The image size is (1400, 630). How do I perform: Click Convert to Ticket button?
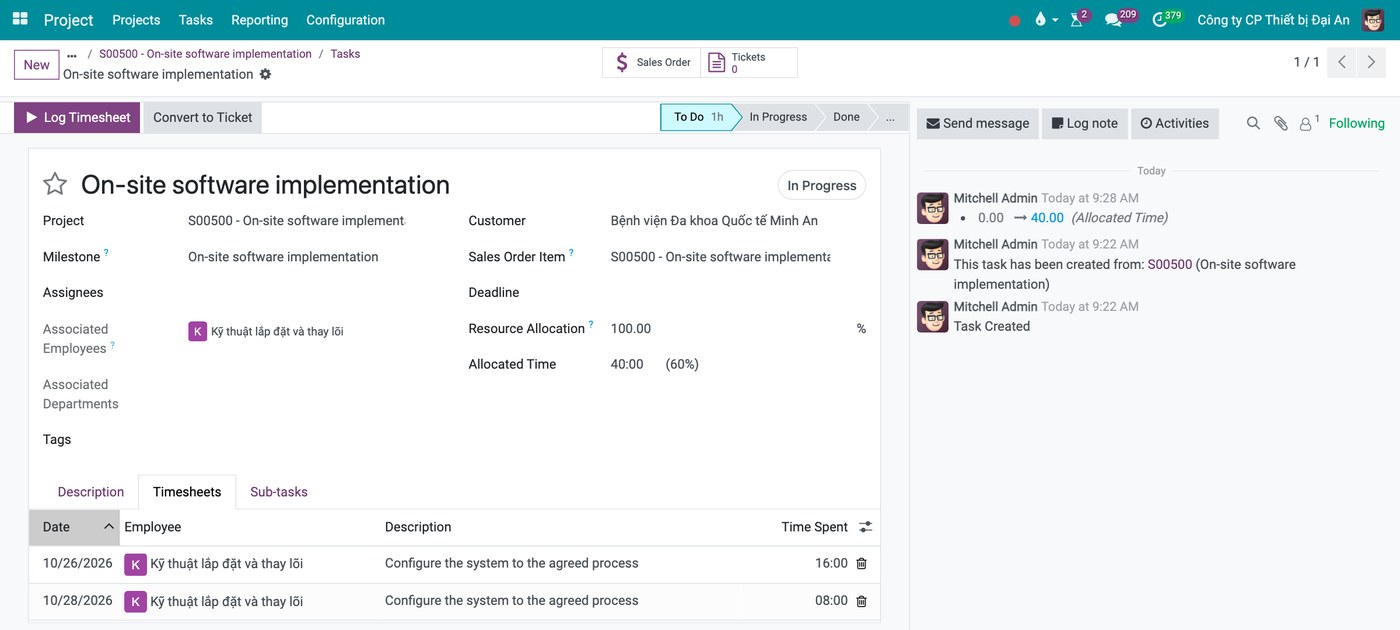pyautogui.click(x=203, y=117)
